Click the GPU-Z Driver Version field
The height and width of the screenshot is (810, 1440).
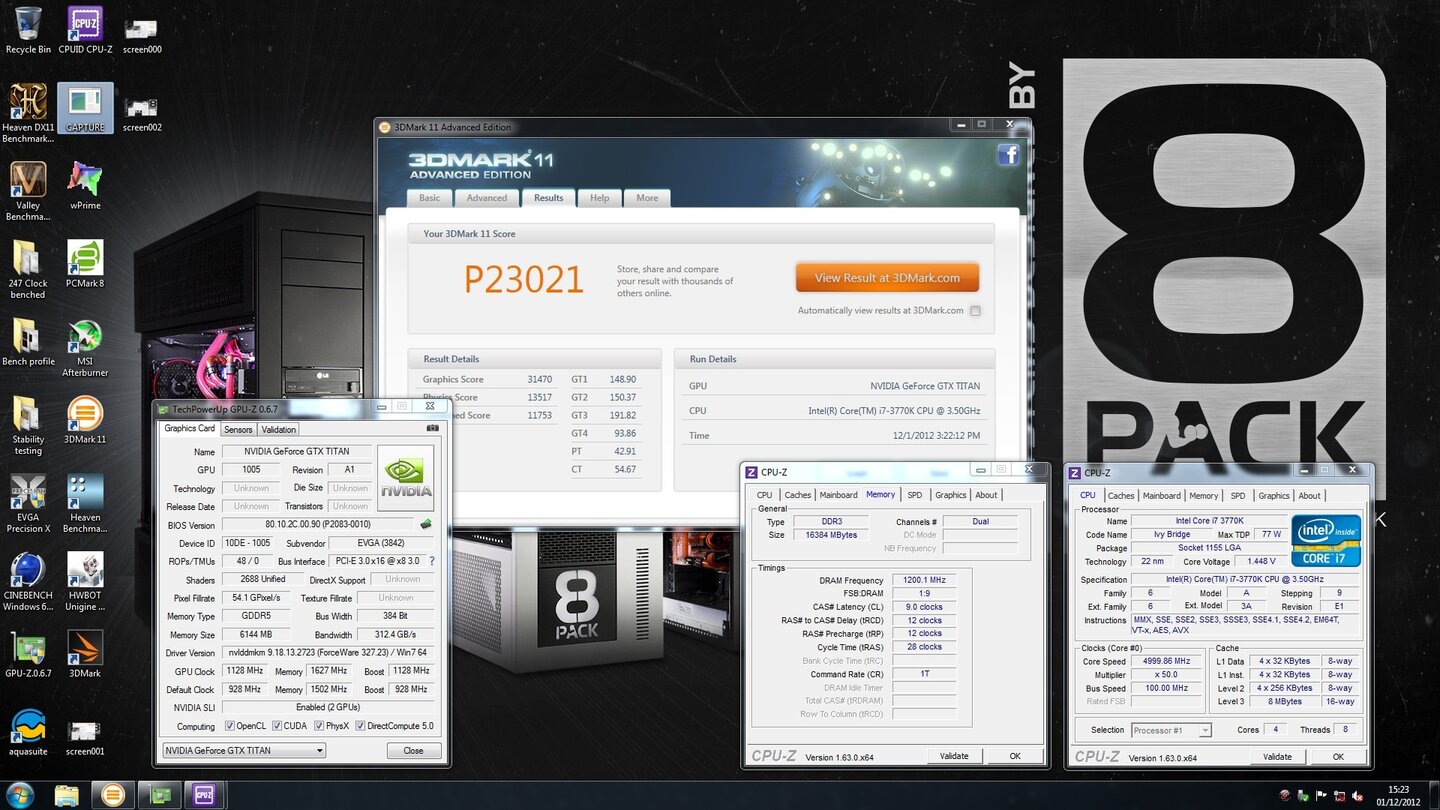click(x=327, y=653)
